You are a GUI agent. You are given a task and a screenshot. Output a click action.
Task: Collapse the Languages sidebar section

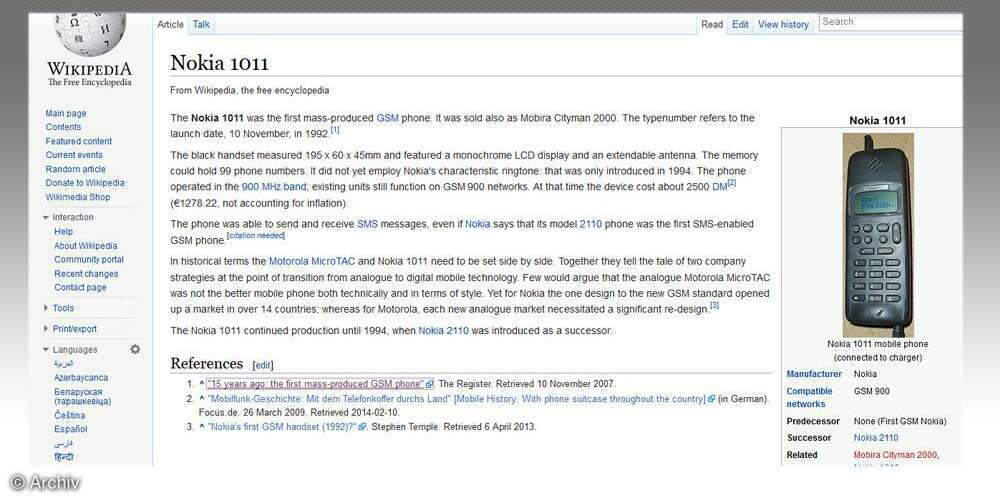pyautogui.click(x=47, y=349)
